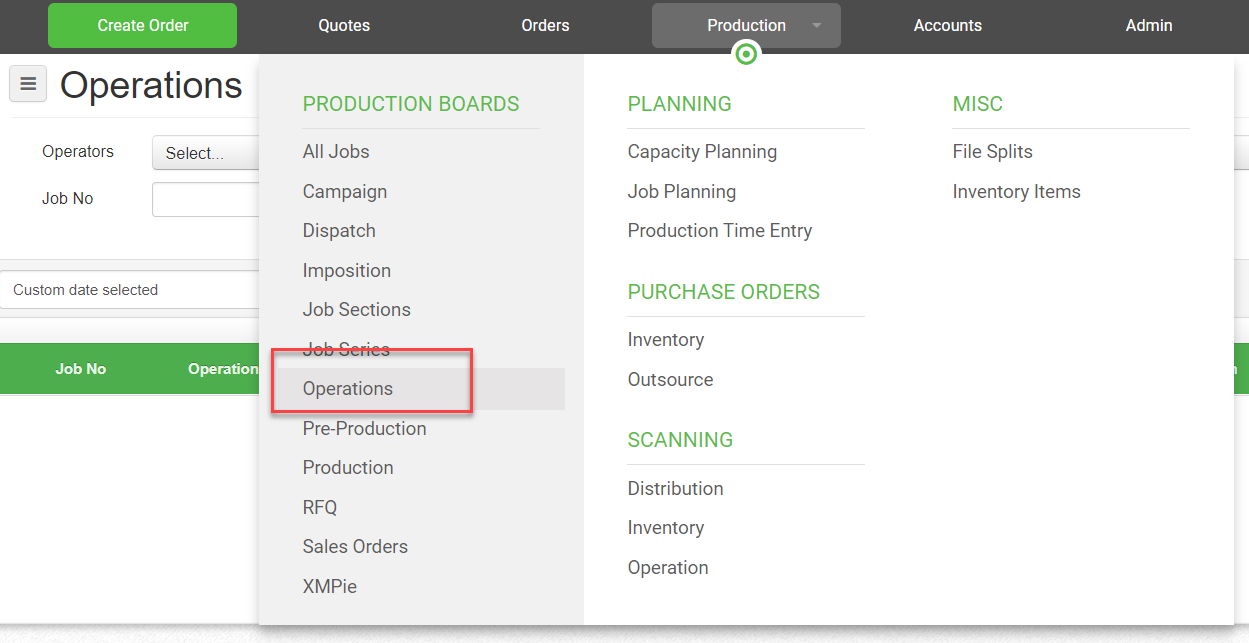
Task: Open the Quotes menu
Action: pyautogui.click(x=344, y=26)
